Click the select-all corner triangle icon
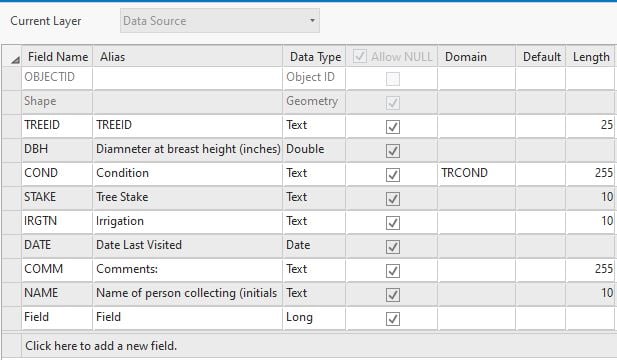Screen dimensions: 617x360 click(x=15, y=60)
